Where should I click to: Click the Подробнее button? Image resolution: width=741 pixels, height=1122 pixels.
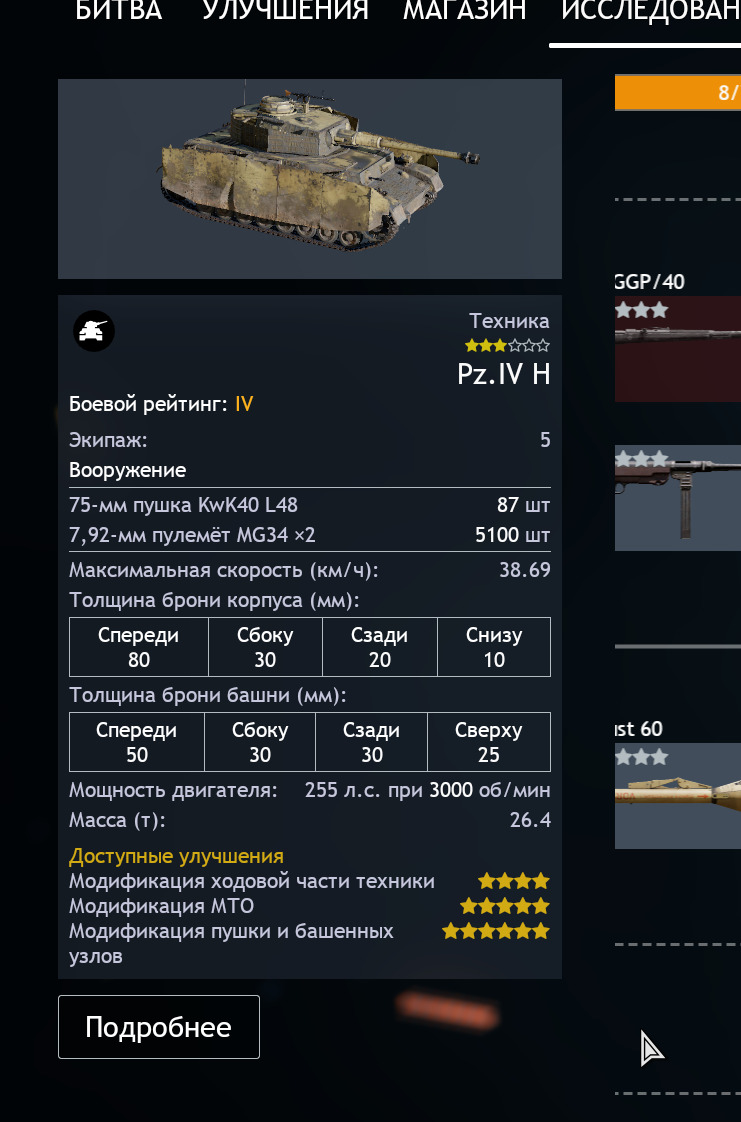coord(159,1027)
